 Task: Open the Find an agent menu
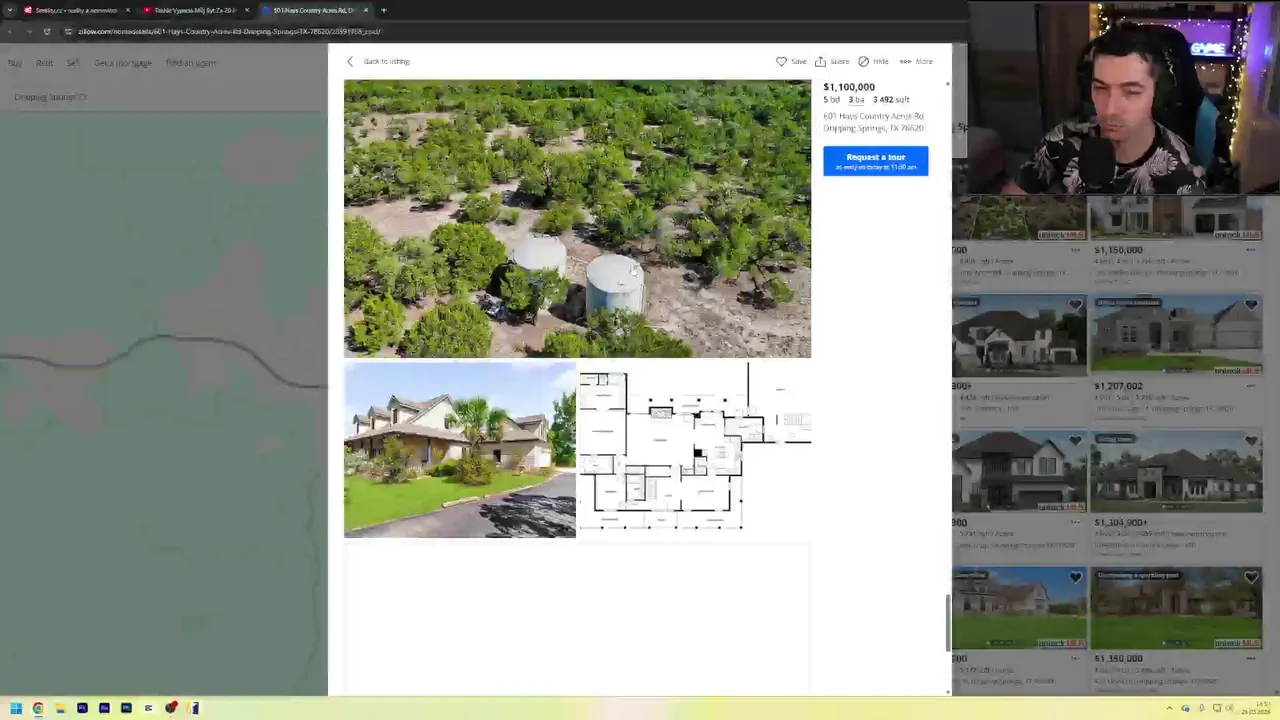191,62
